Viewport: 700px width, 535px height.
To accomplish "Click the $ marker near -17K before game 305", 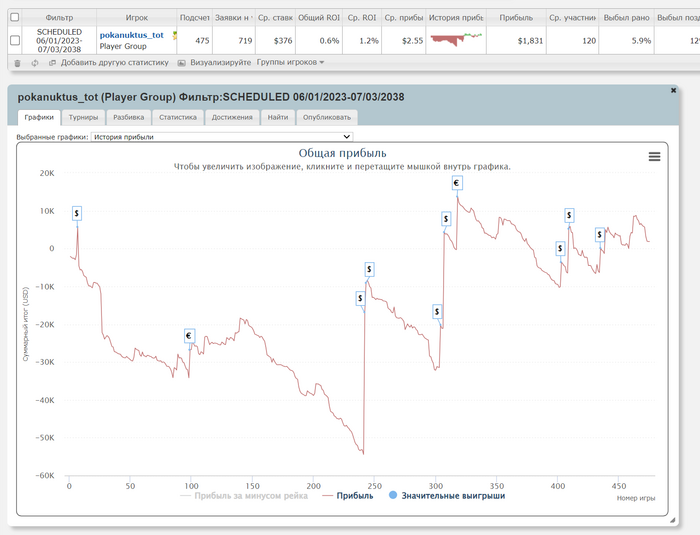I will pyautogui.click(x=437, y=311).
